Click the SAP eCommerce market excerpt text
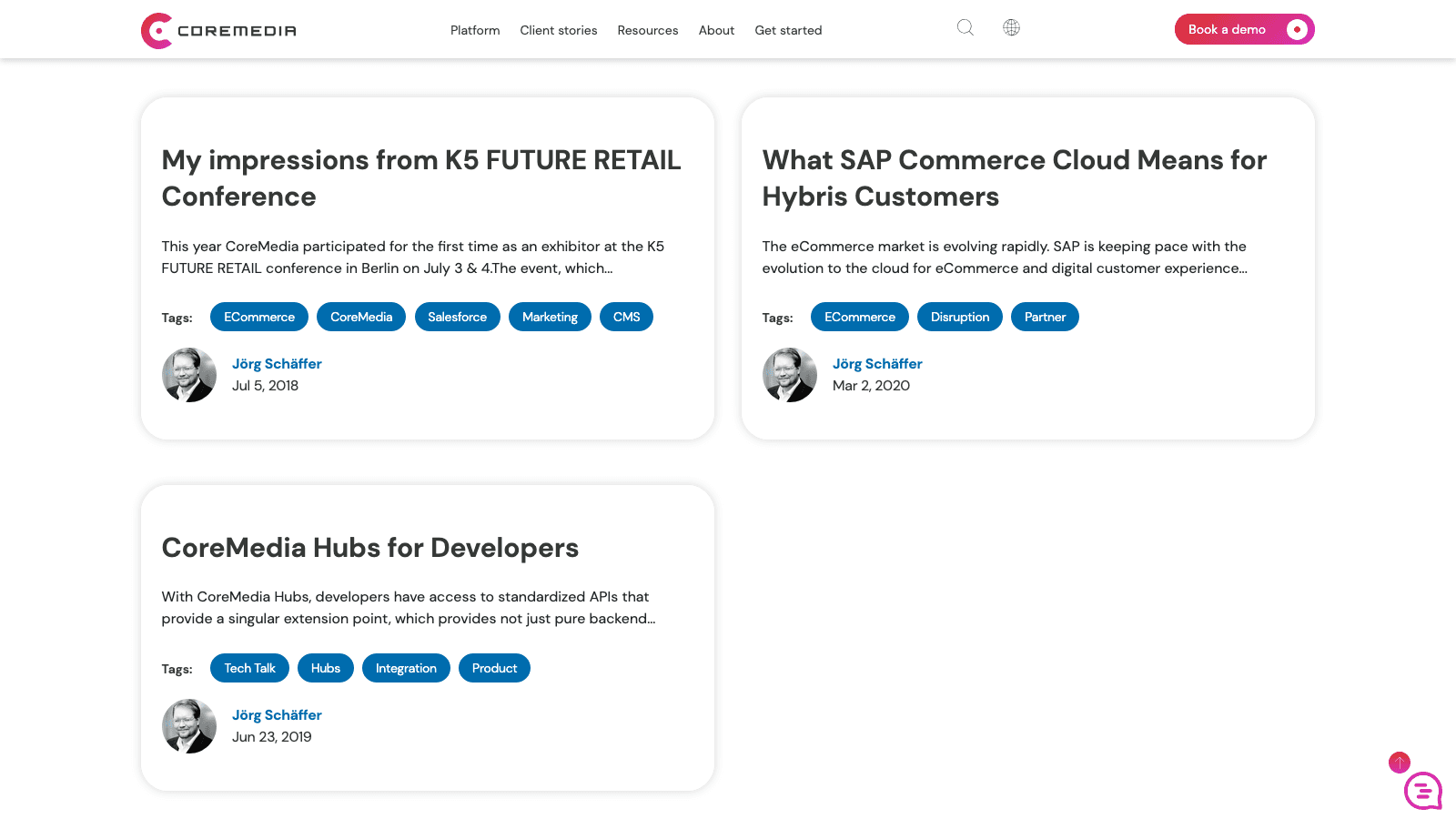This screenshot has width=1456, height=819. (1005, 258)
